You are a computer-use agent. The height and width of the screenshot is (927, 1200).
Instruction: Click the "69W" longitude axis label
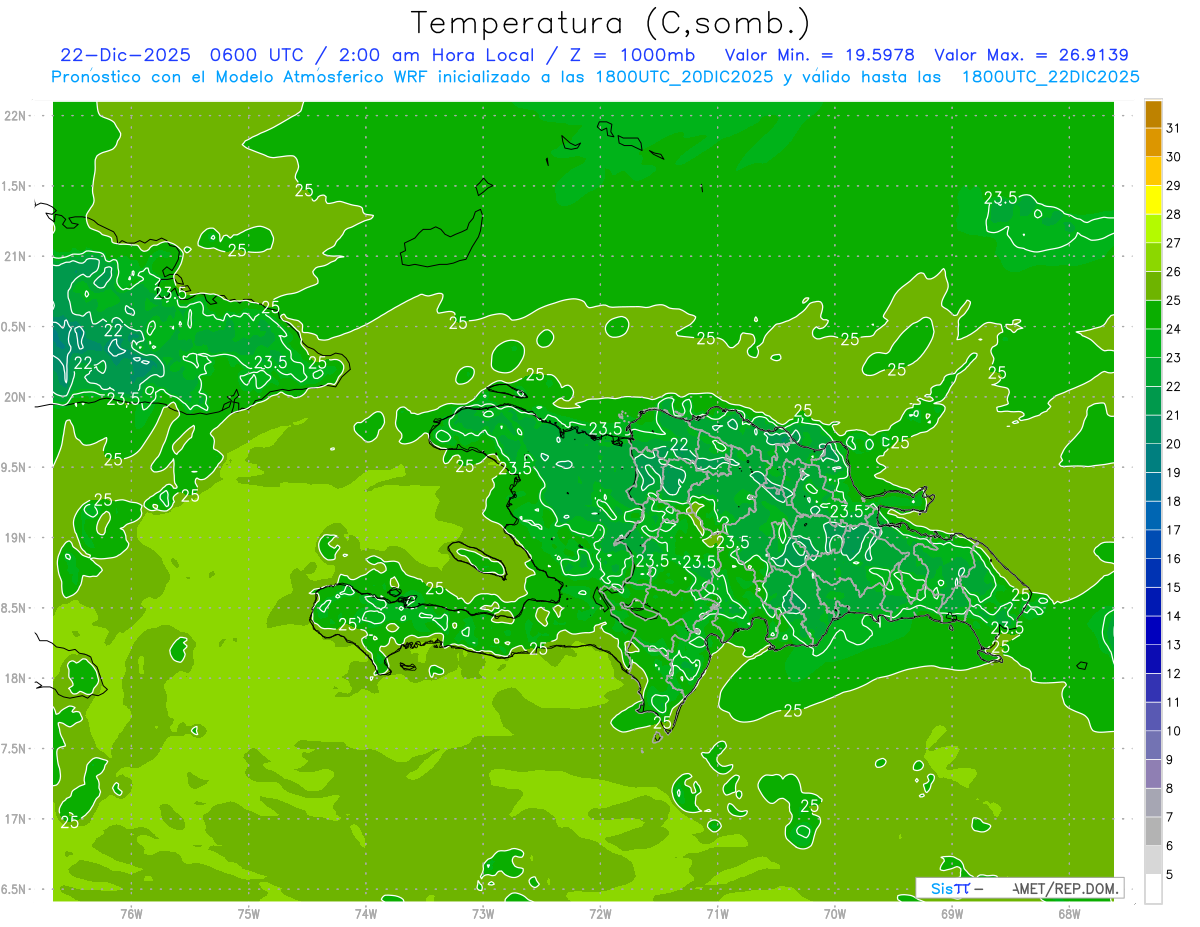[x=952, y=913]
